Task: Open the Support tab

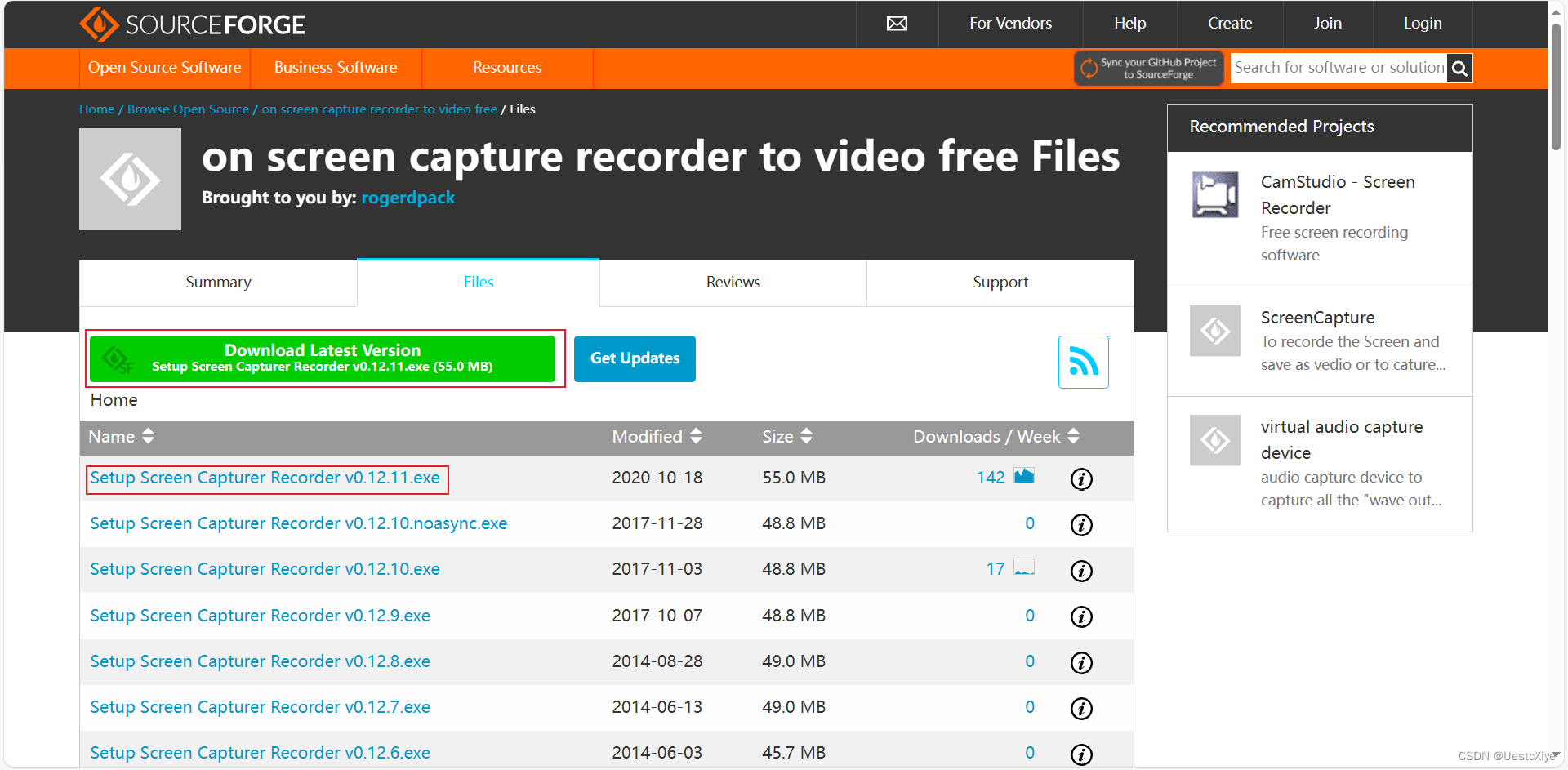Action: [1000, 283]
